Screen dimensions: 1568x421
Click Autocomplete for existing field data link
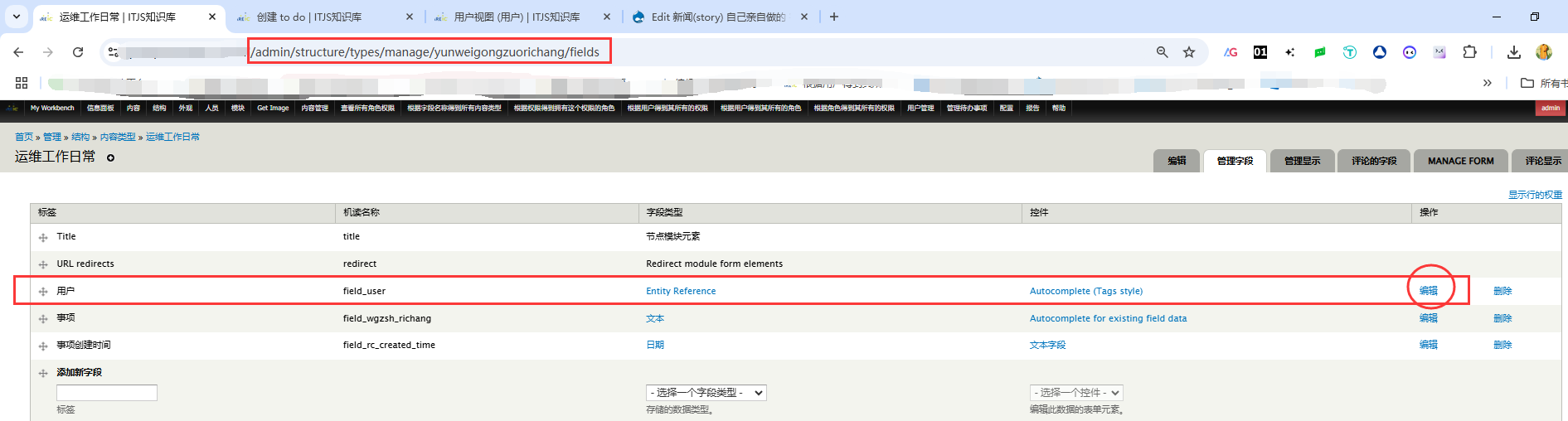[x=1108, y=318]
